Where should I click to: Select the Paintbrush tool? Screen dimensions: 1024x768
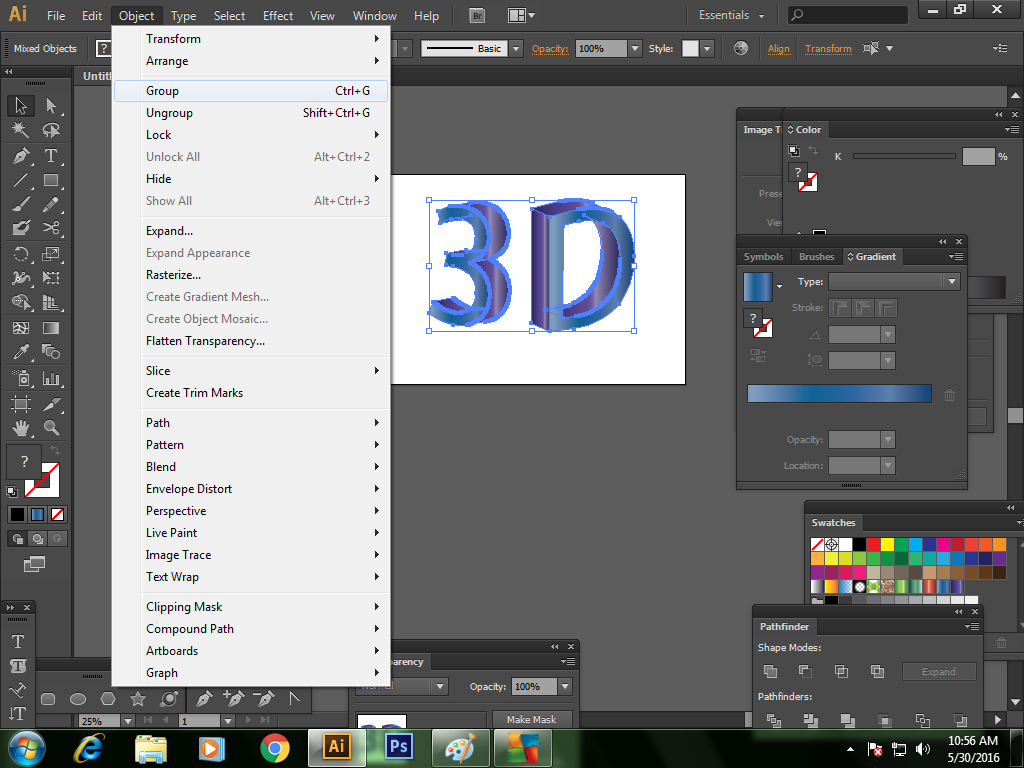click(x=20, y=202)
